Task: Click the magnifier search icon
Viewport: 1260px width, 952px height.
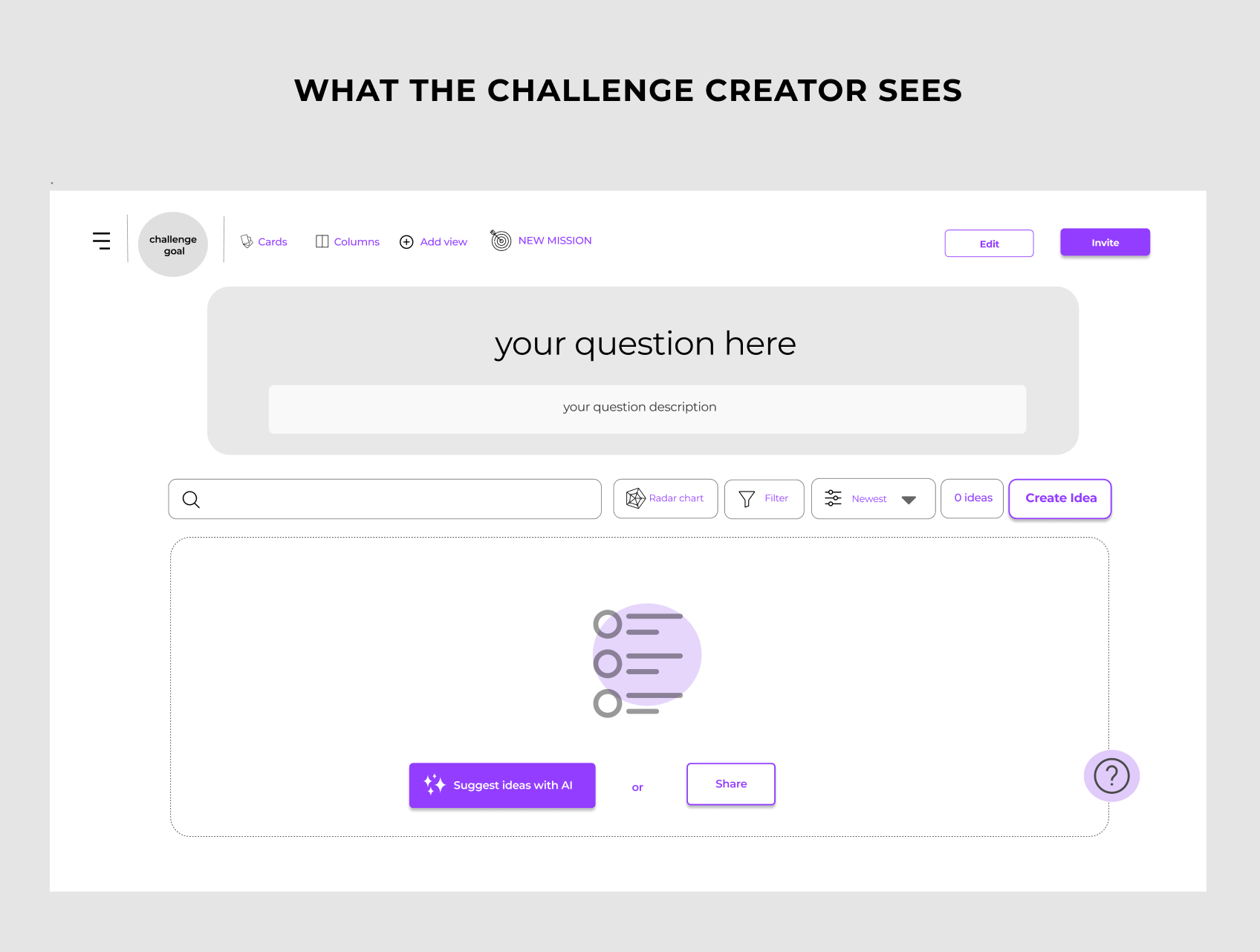Action: click(191, 500)
